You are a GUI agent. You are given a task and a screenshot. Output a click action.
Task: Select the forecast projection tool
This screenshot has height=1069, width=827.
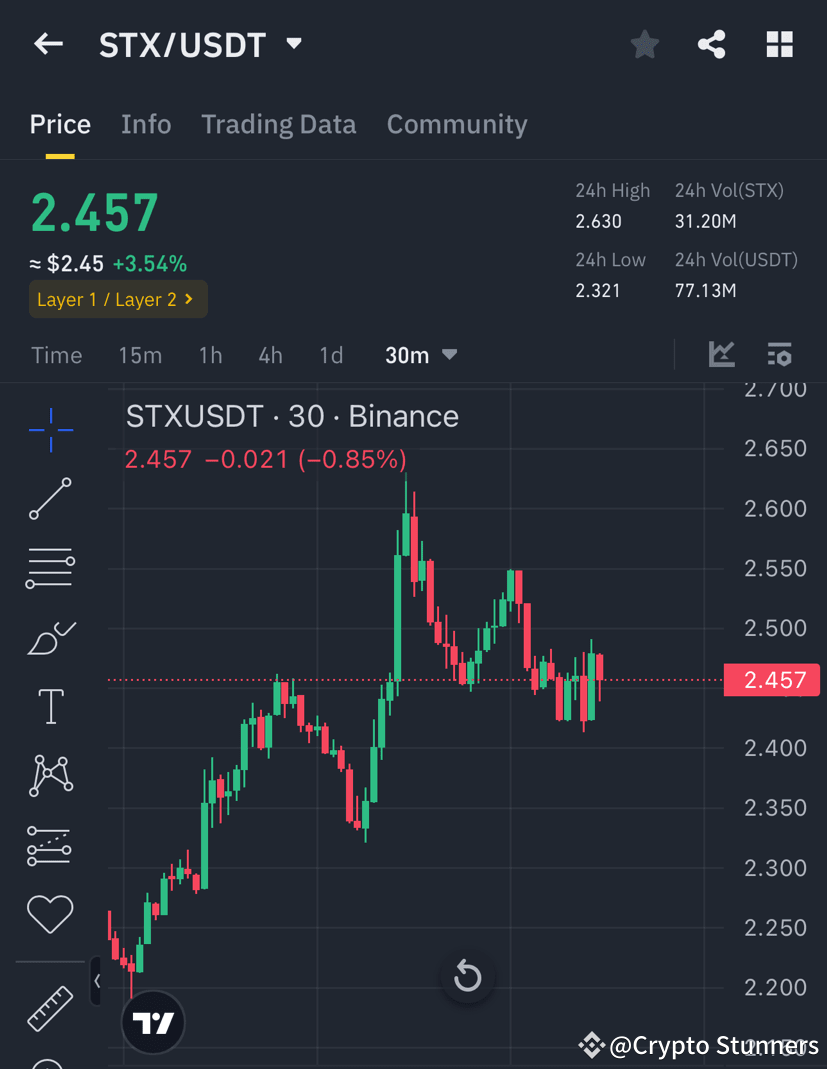pos(50,845)
